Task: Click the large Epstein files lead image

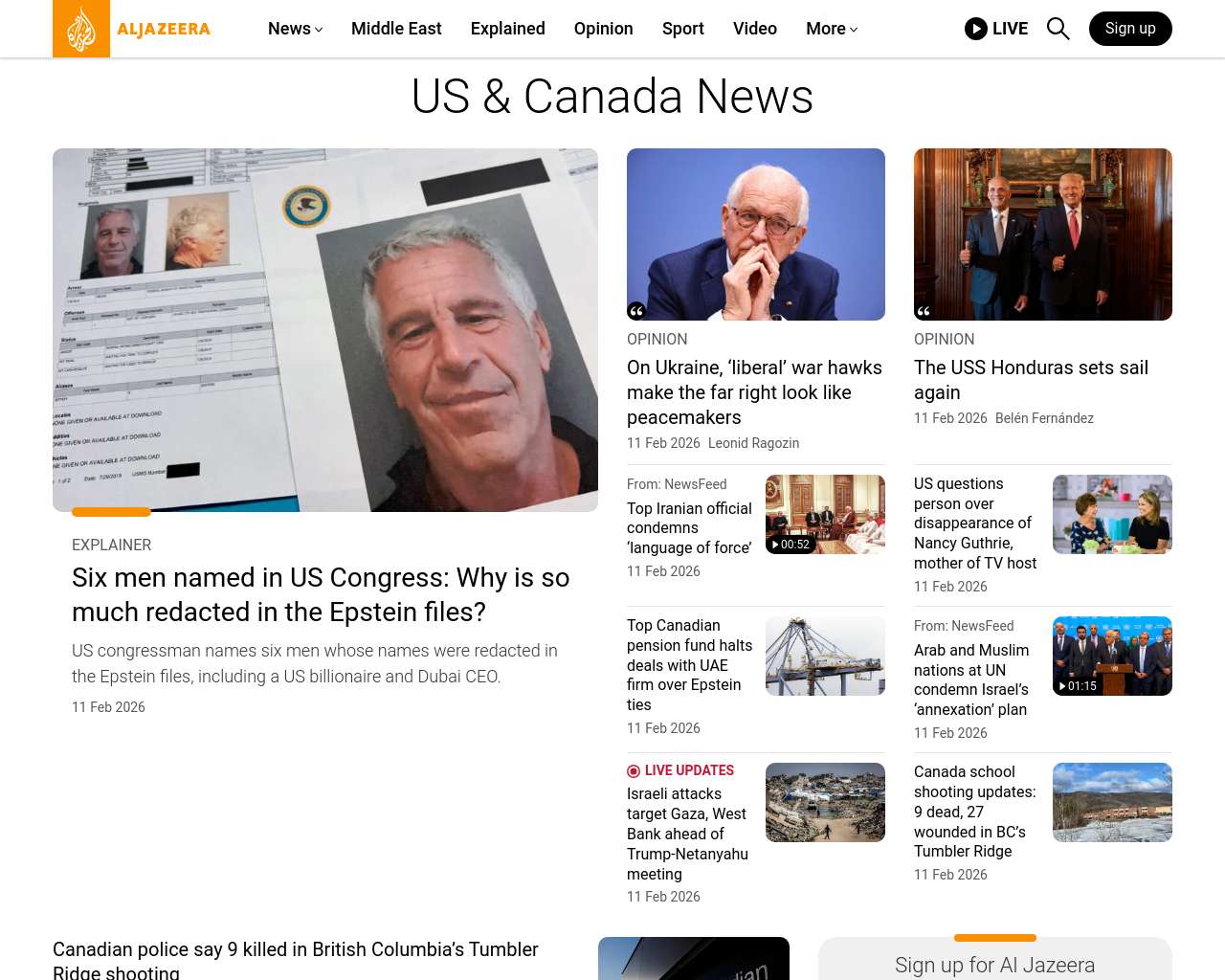Action: (x=325, y=330)
